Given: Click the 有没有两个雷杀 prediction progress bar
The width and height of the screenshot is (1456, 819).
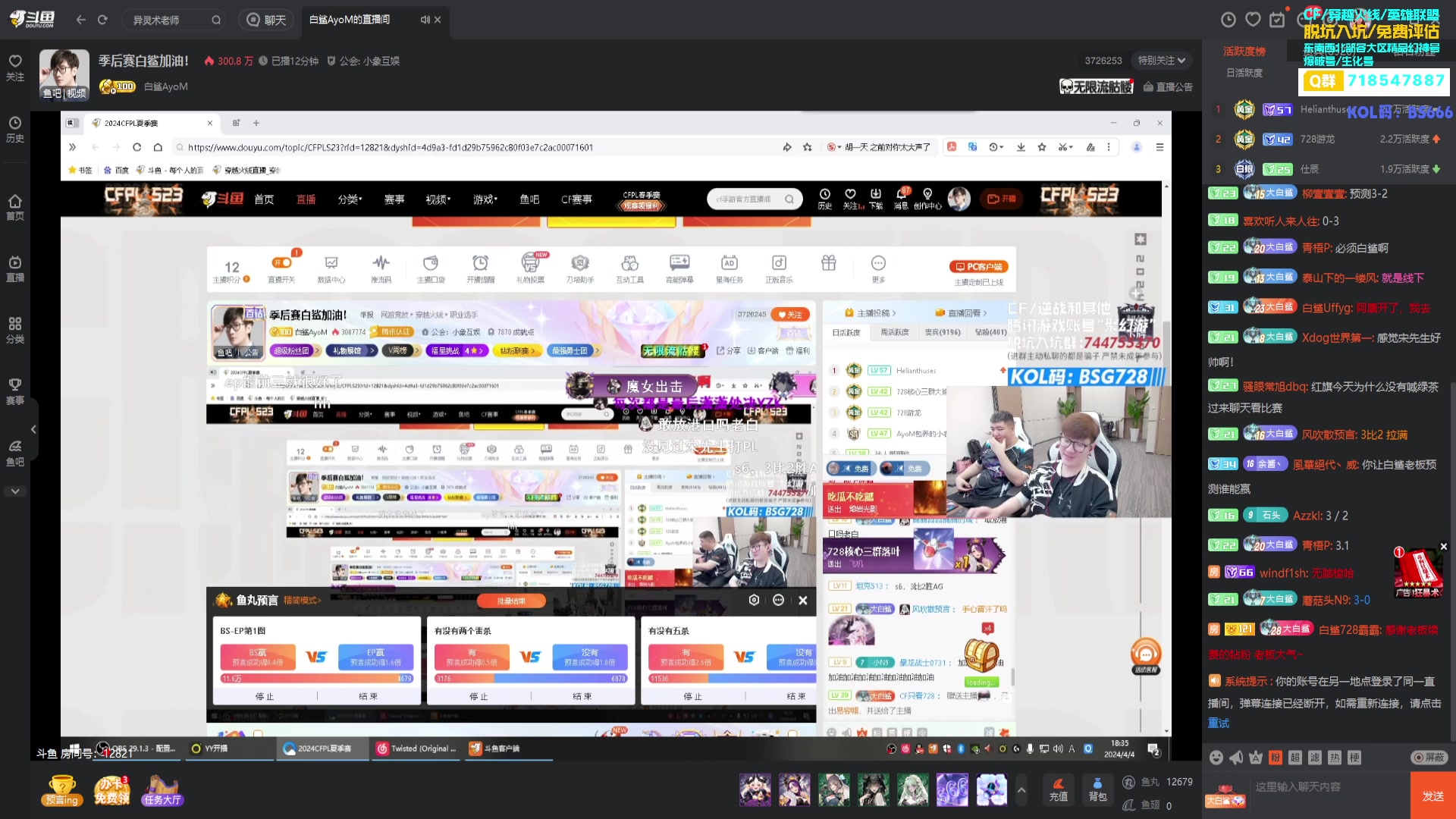Looking at the screenshot, I should point(530,679).
